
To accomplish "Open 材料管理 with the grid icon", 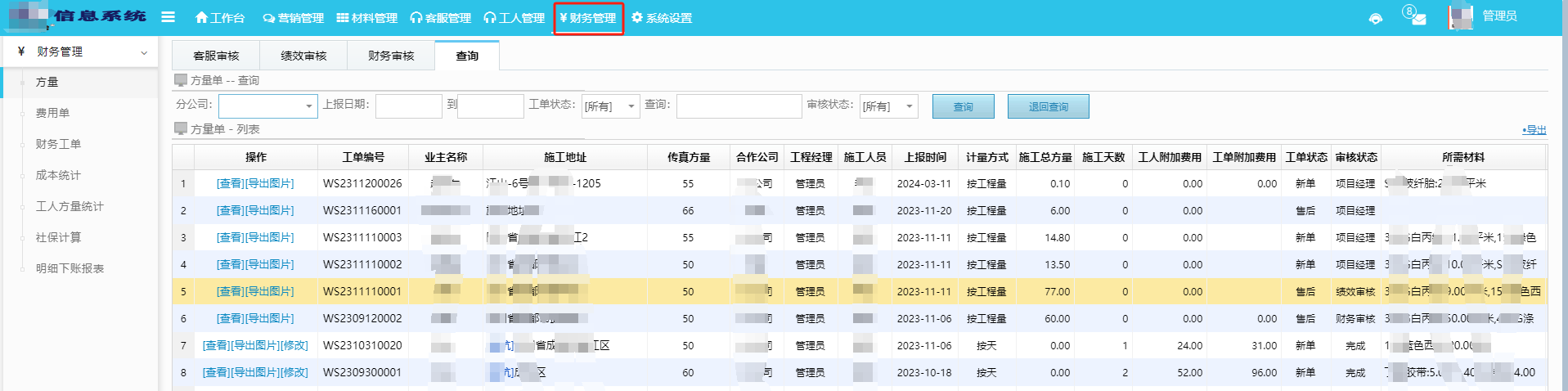I will click(x=366, y=18).
